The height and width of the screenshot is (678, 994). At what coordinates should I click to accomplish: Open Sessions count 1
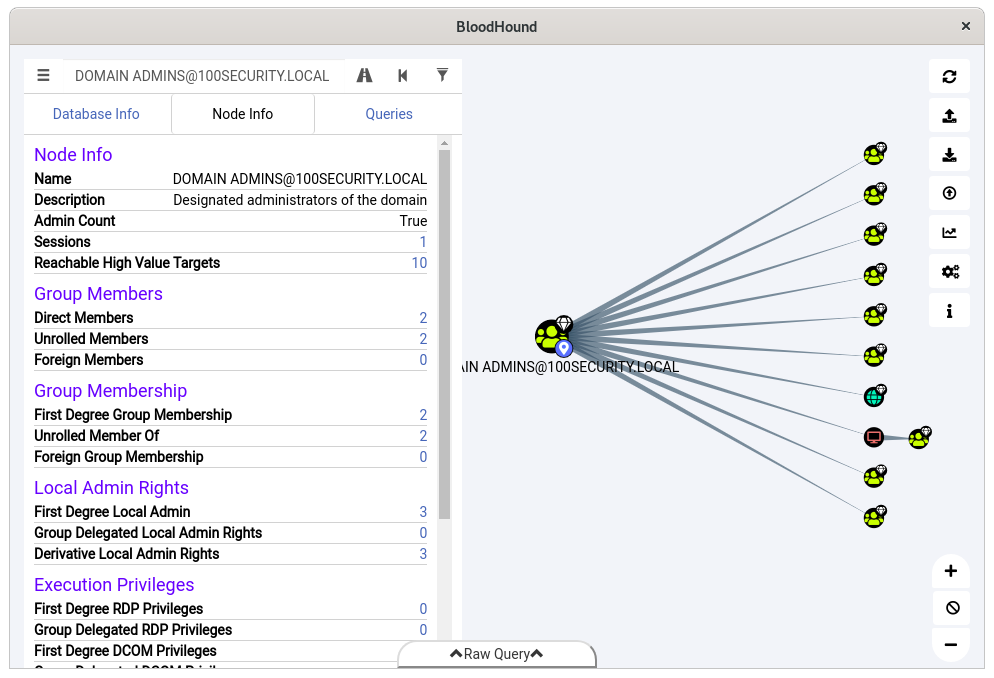(x=423, y=242)
